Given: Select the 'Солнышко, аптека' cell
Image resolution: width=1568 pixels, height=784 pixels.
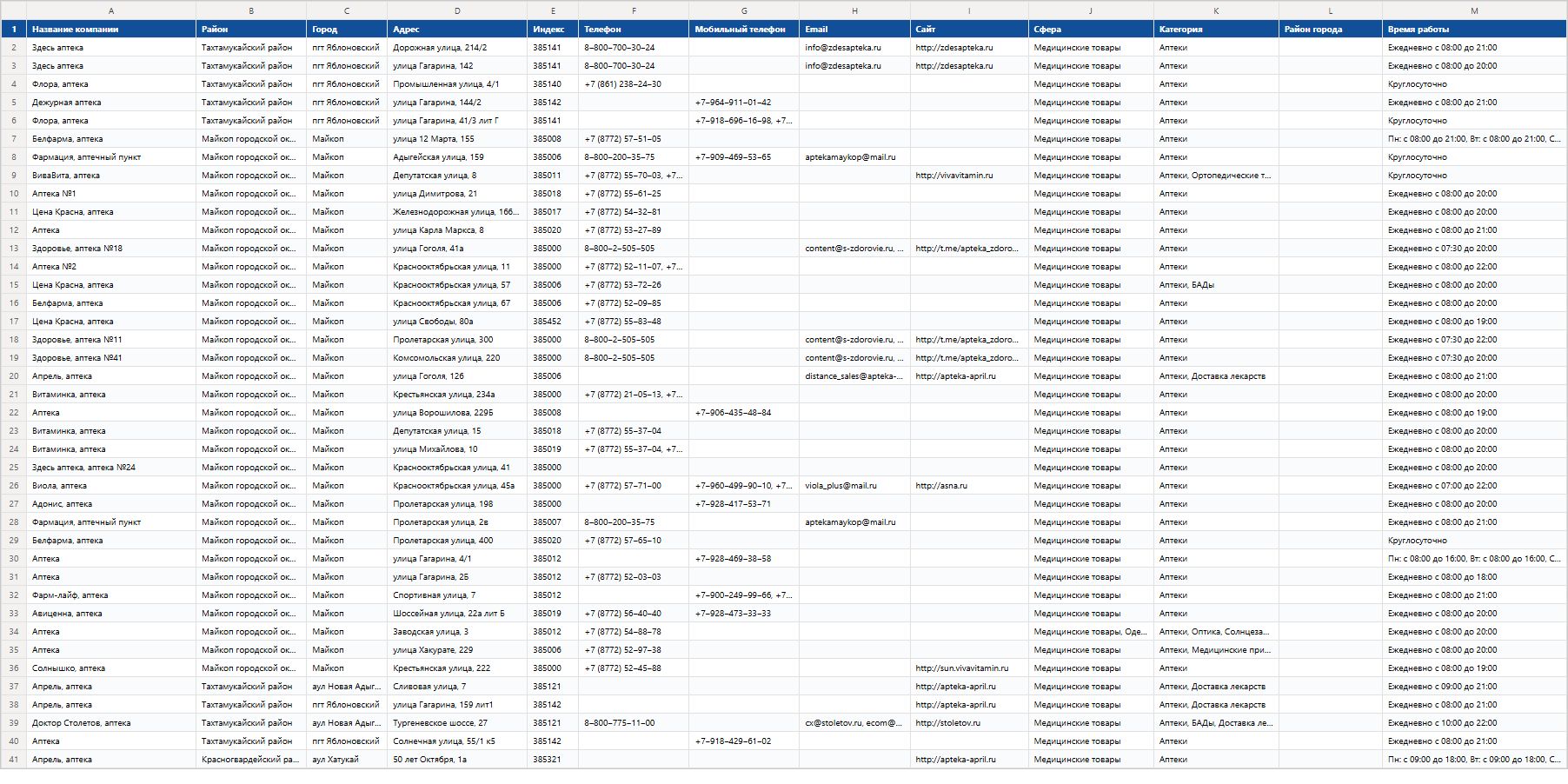Looking at the screenshot, I should [111, 668].
